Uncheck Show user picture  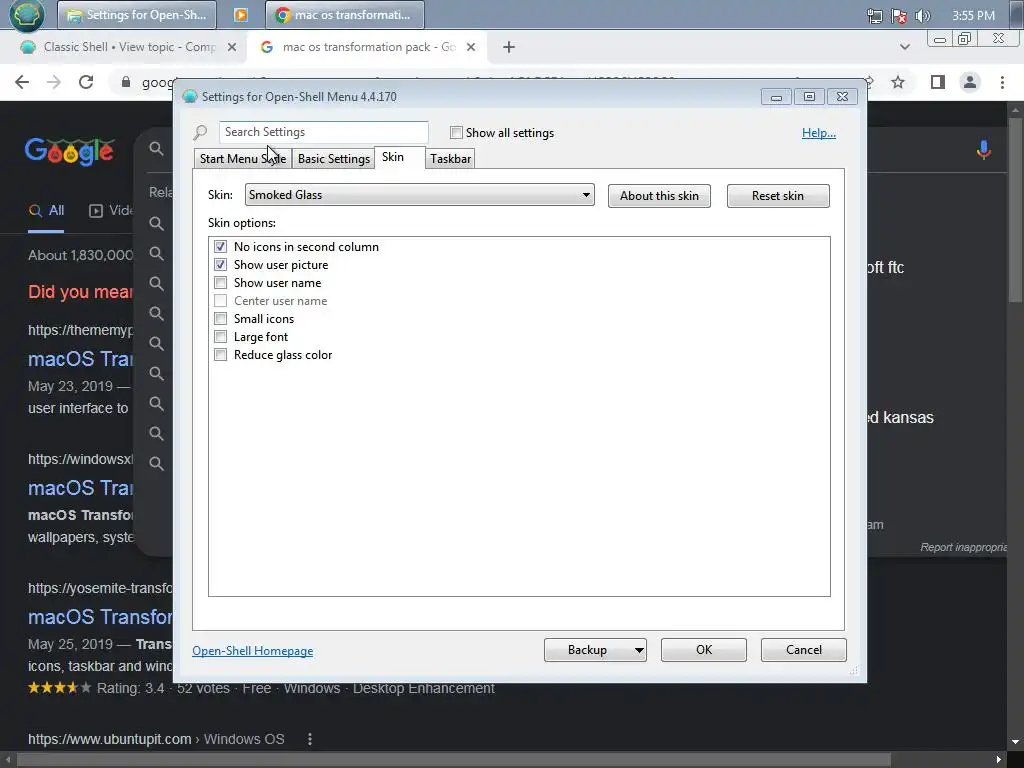(x=221, y=264)
